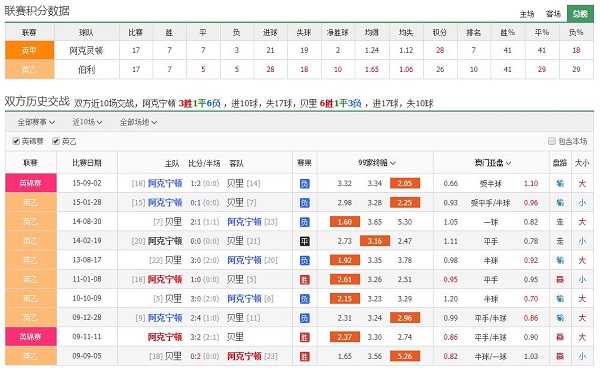Click the 大小 column header

(582, 163)
